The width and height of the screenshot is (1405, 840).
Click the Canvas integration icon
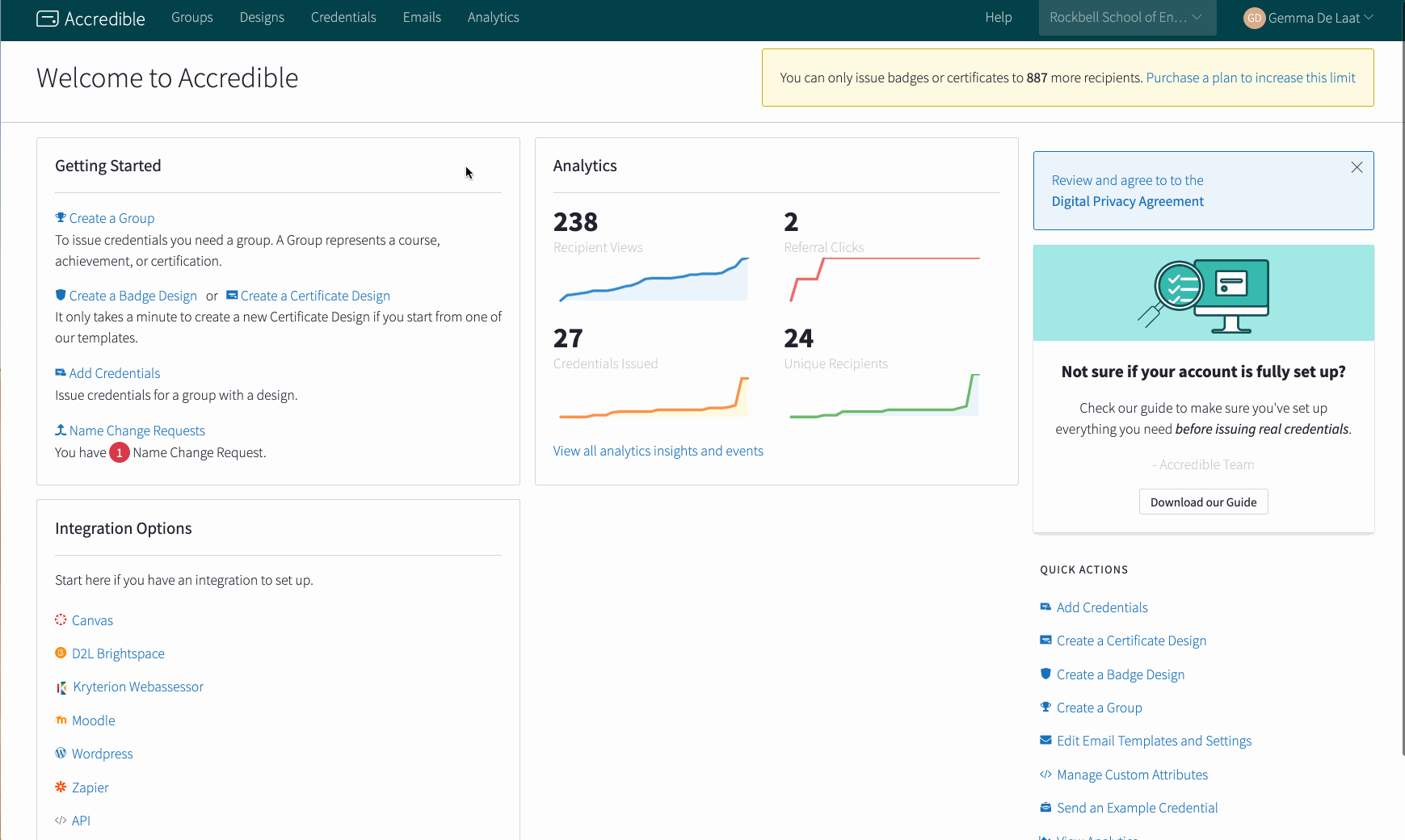(x=61, y=620)
